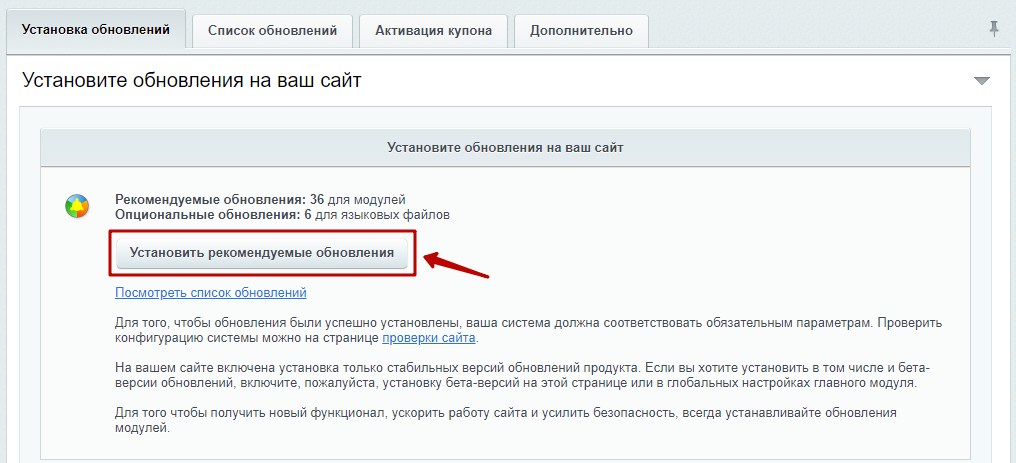
Task: Click the number 36 of recommended updates
Action: [316, 199]
